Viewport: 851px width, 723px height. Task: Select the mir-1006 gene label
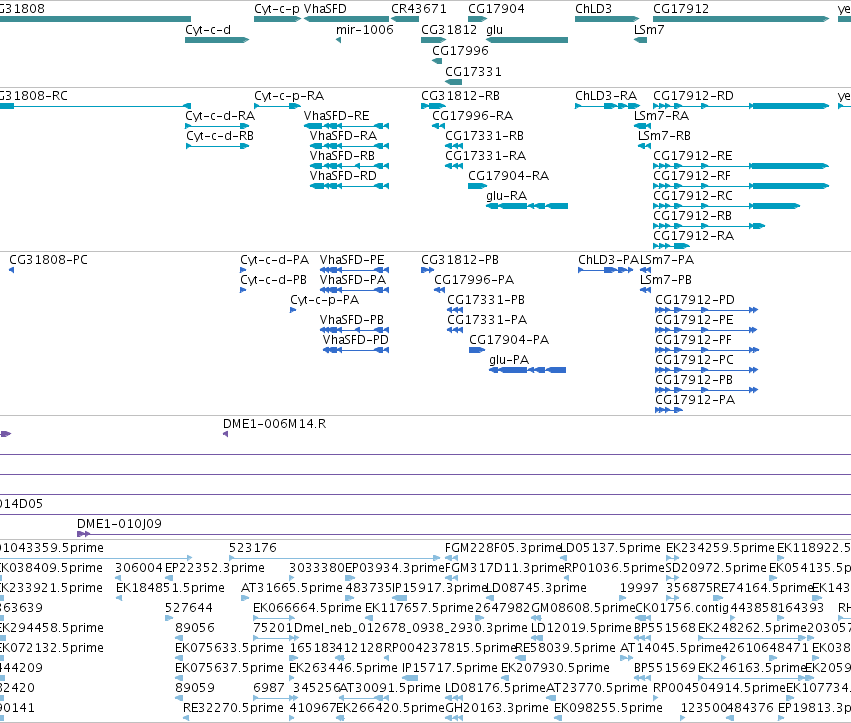click(365, 30)
